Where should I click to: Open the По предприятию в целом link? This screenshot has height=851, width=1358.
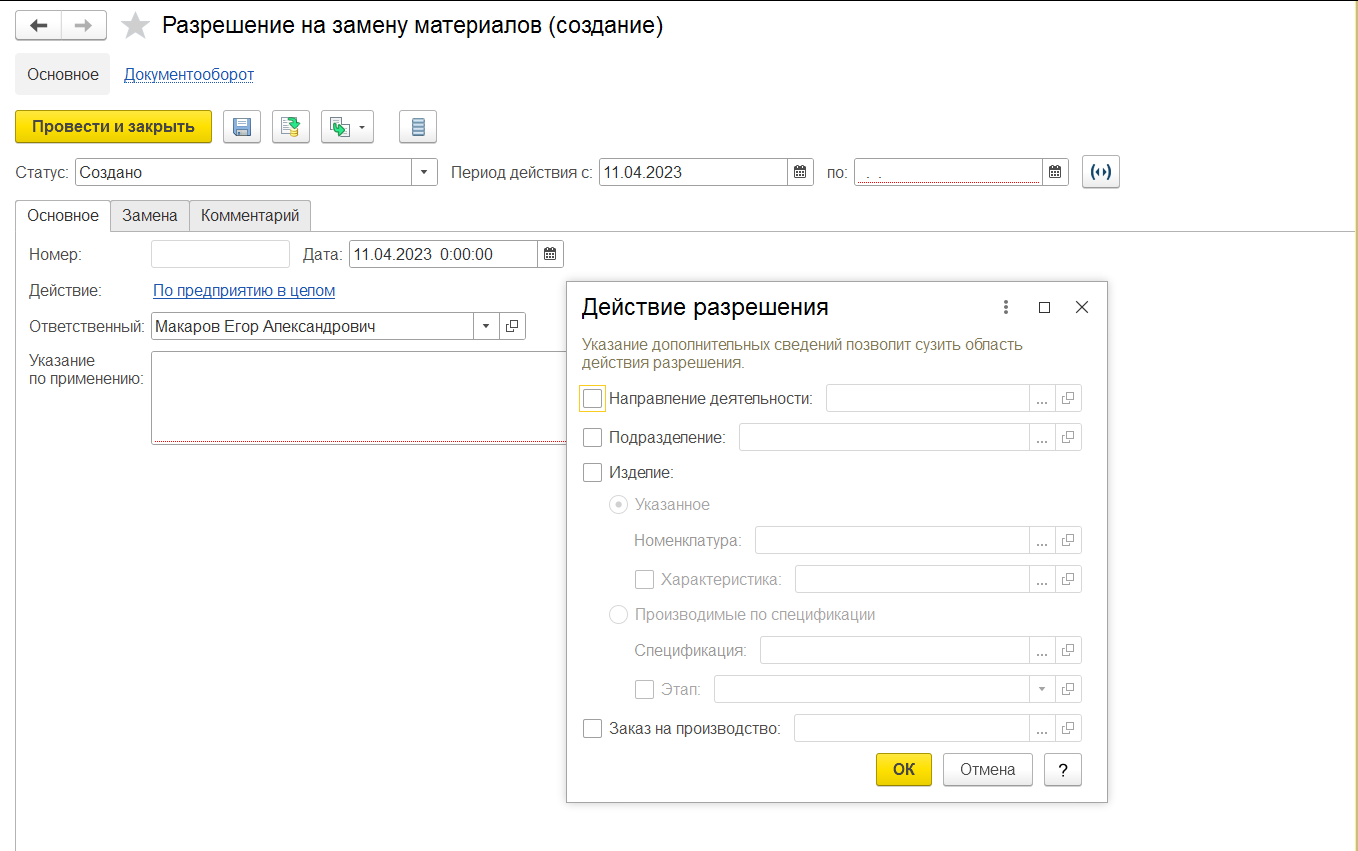click(244, 290)
